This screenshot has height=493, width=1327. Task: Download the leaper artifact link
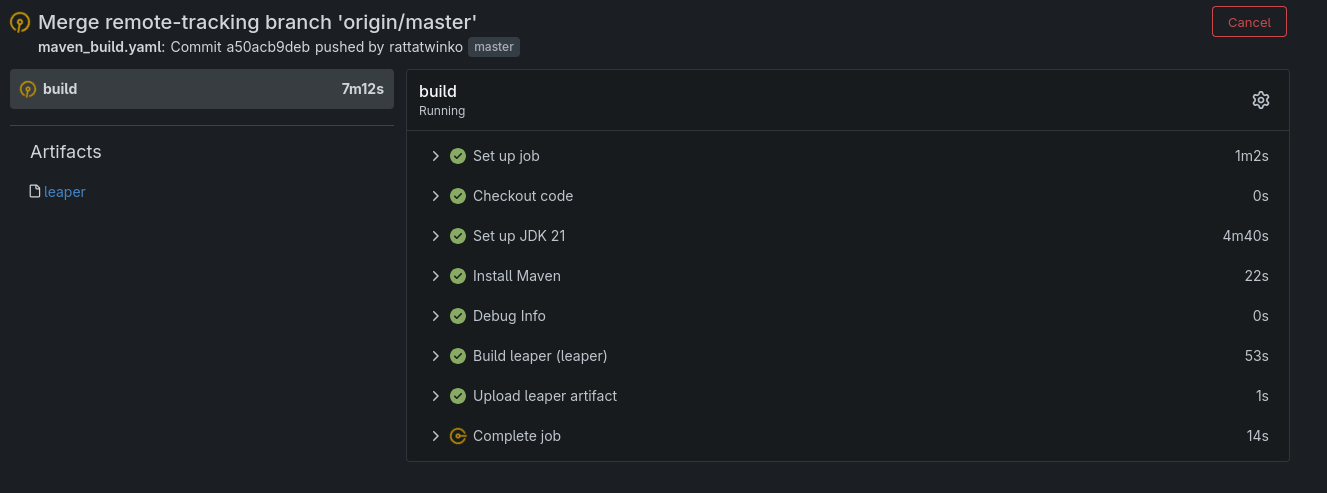pos(65,192)
